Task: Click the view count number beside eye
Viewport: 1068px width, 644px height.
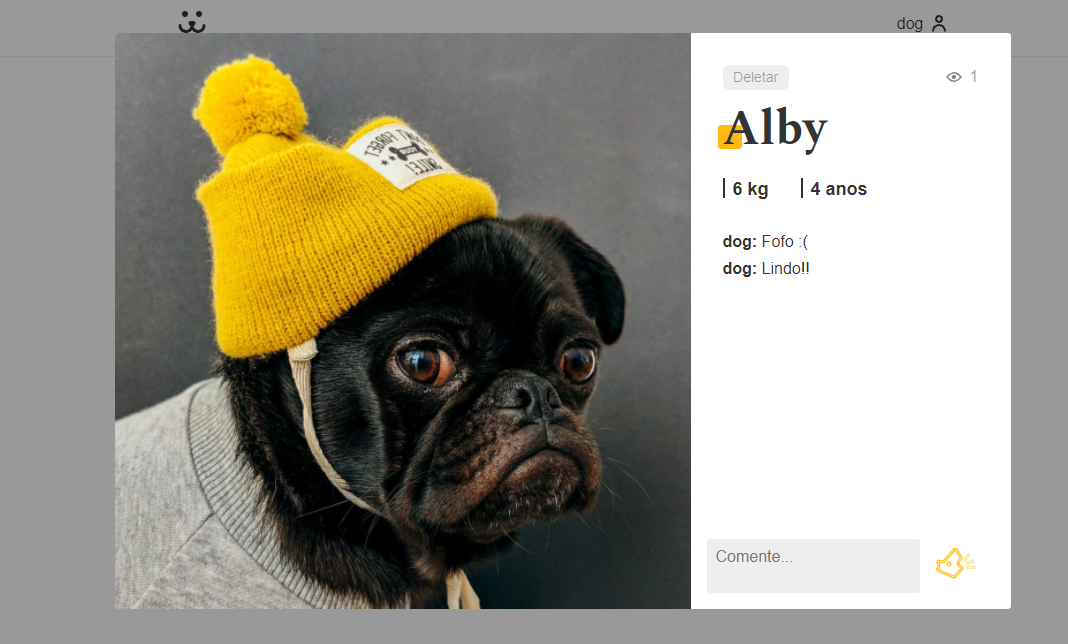Action: [x=974, y=76]
